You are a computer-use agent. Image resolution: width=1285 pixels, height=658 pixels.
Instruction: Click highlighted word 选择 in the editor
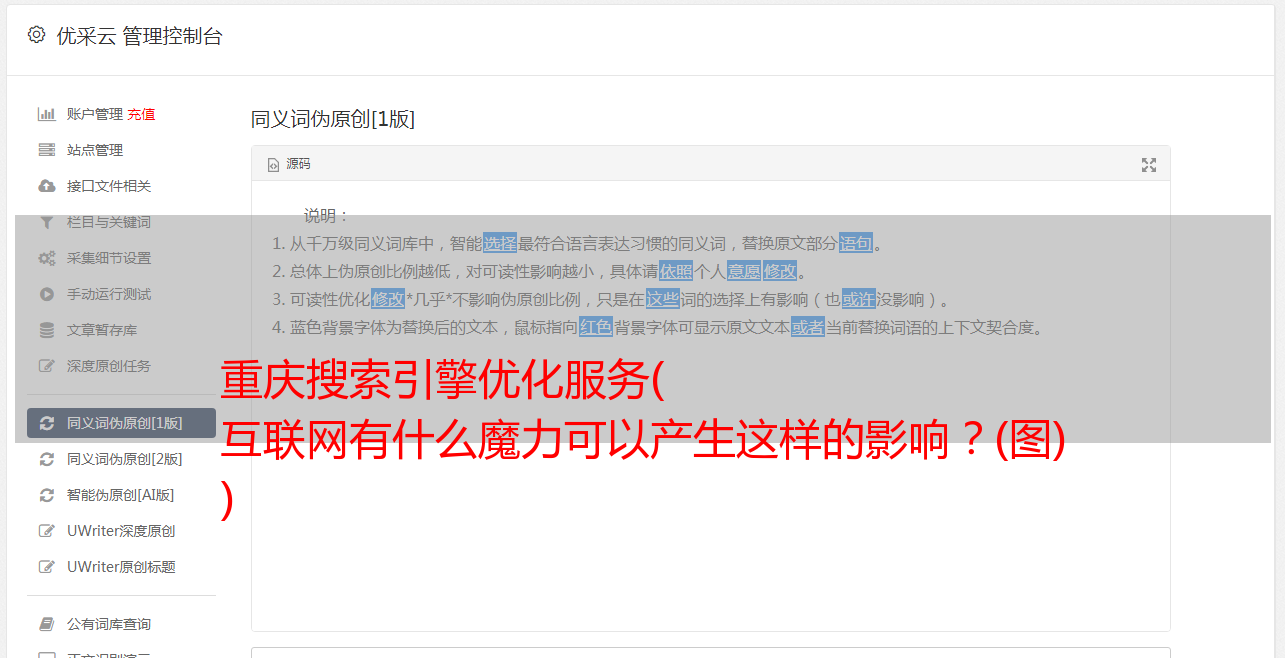coord(500,243)
